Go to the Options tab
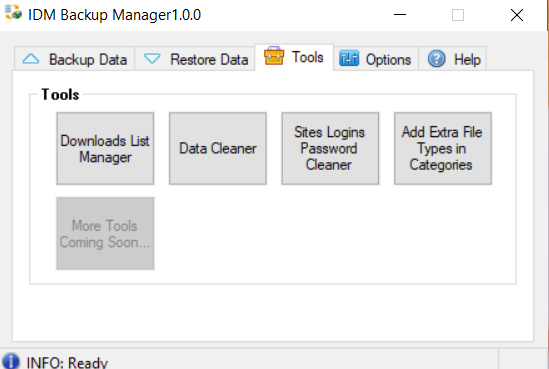The width and height of the screenshot is (549, 369). point(376,59)
